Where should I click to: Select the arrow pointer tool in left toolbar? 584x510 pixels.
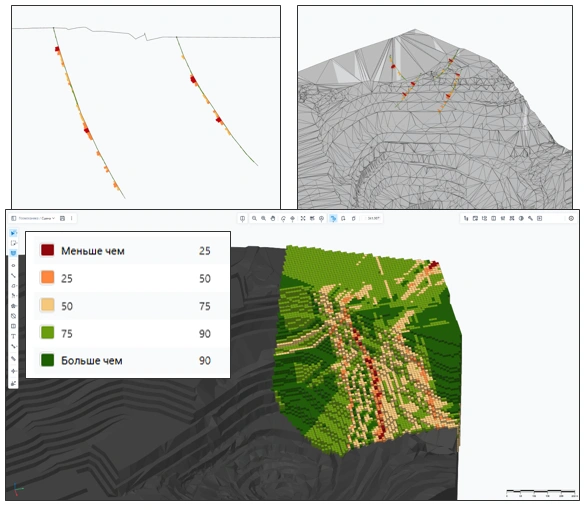coord(13,233)
